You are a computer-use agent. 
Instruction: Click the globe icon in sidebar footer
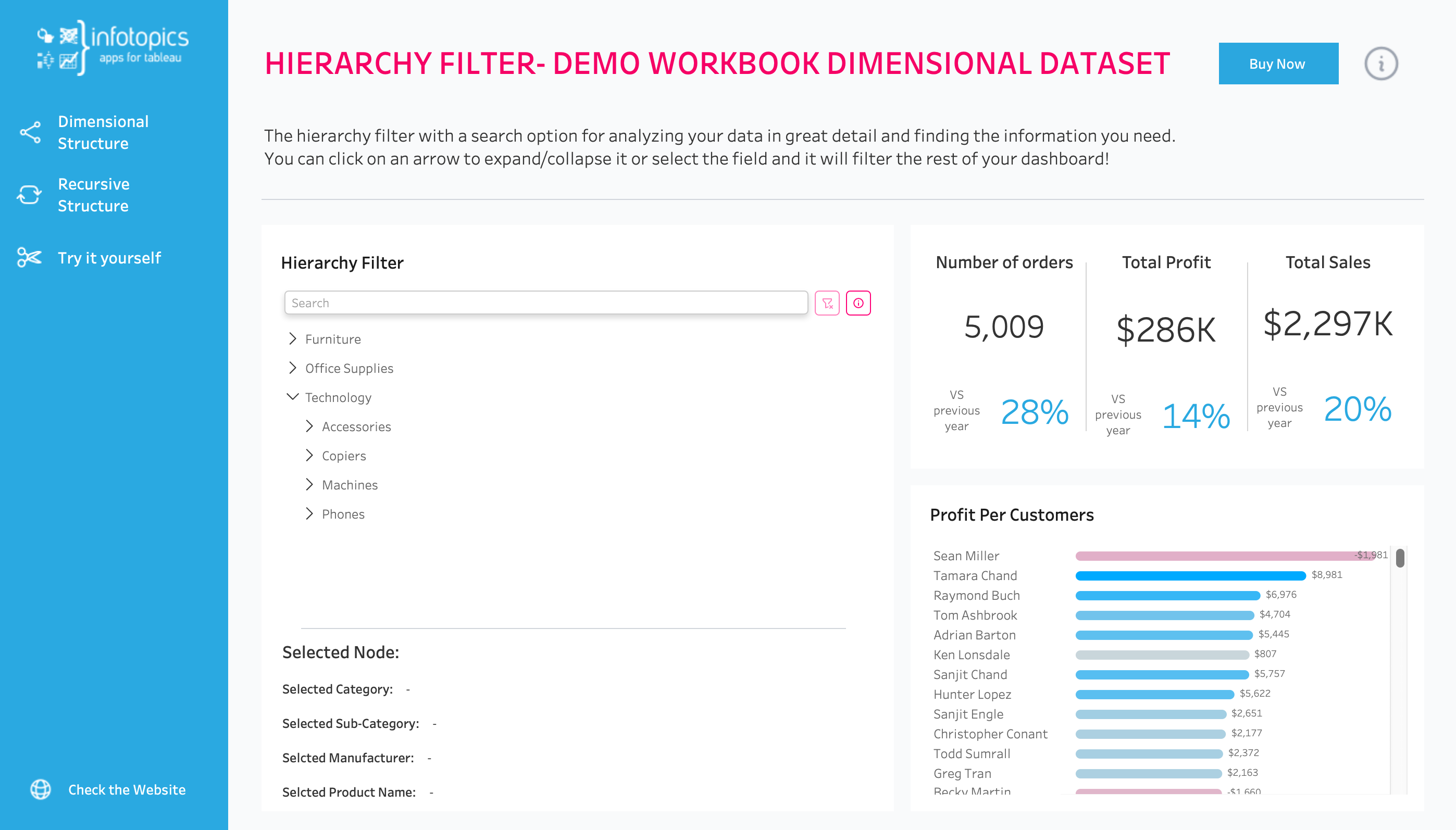coord(41,789)
